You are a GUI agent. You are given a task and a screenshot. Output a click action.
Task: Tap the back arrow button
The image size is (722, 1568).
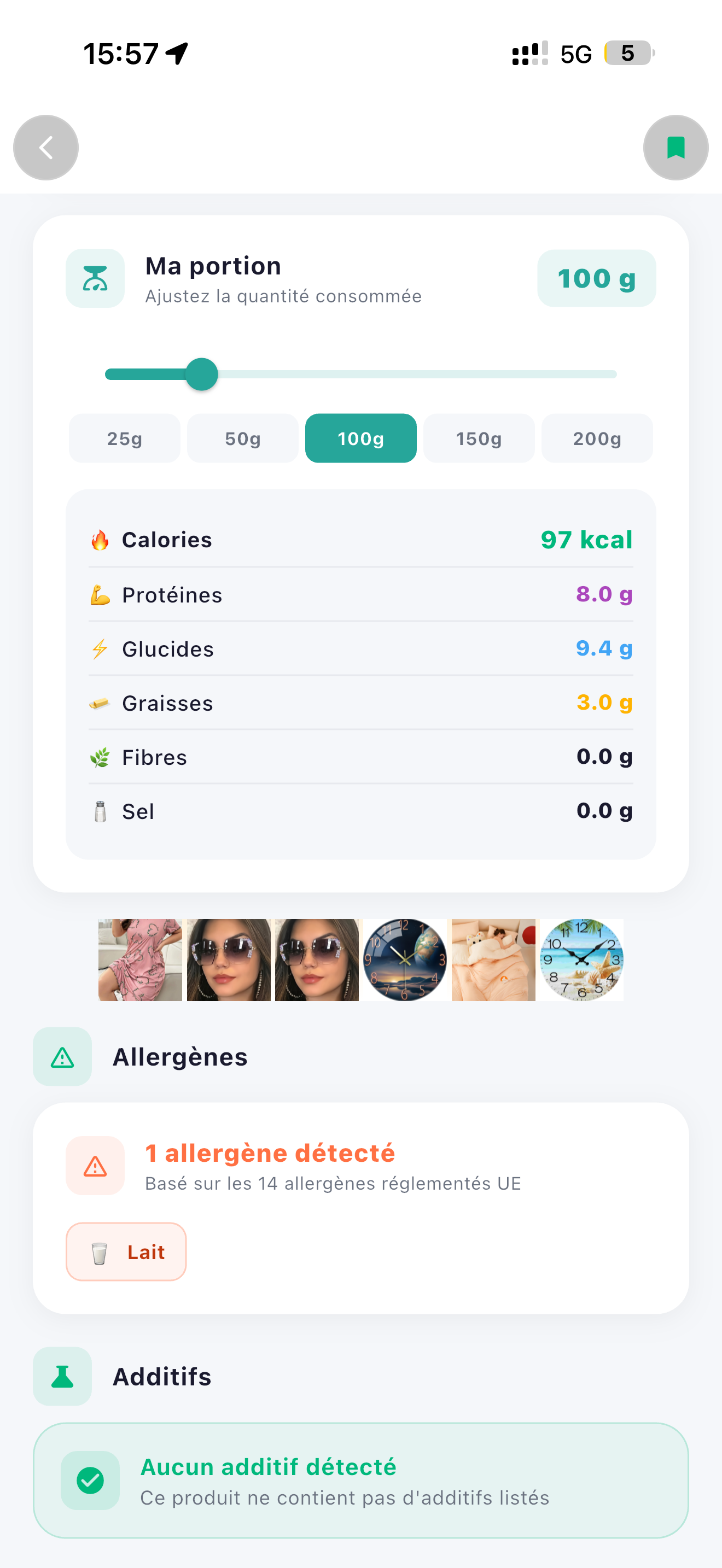pos(45,148)
